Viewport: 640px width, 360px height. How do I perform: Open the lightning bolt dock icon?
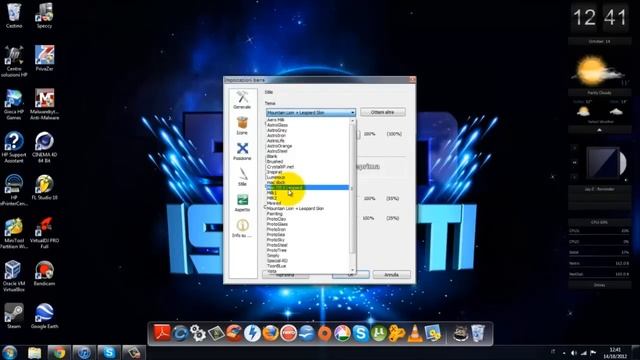coord(252,333)
